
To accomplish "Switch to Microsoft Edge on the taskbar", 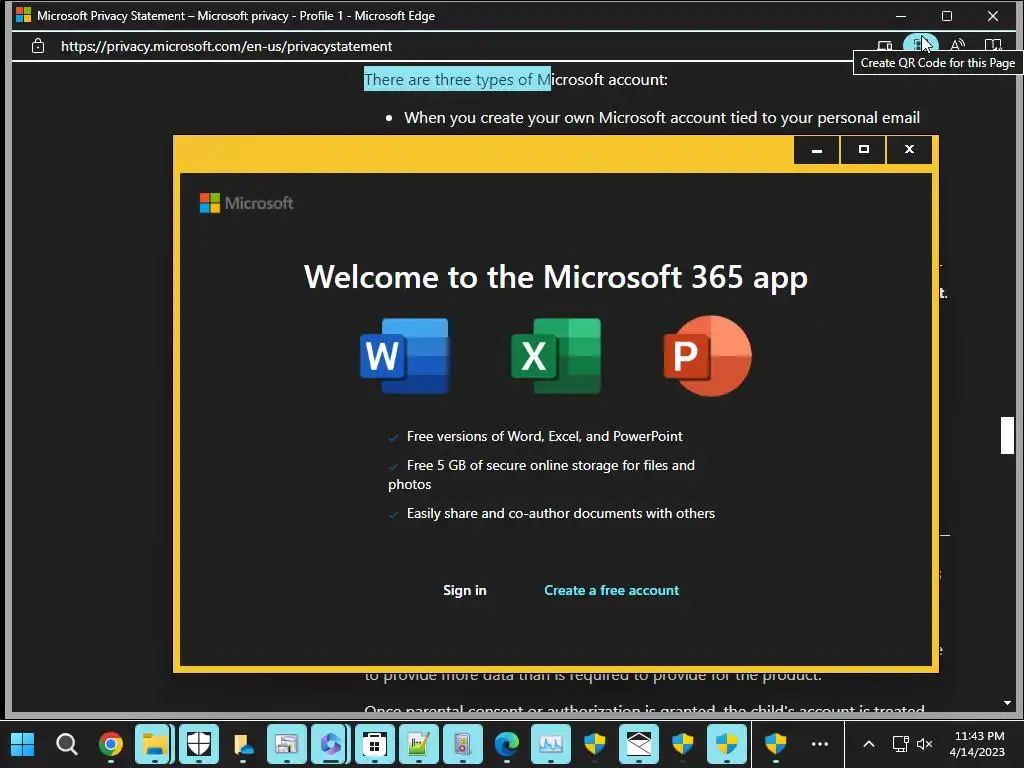I will point(507,744).
